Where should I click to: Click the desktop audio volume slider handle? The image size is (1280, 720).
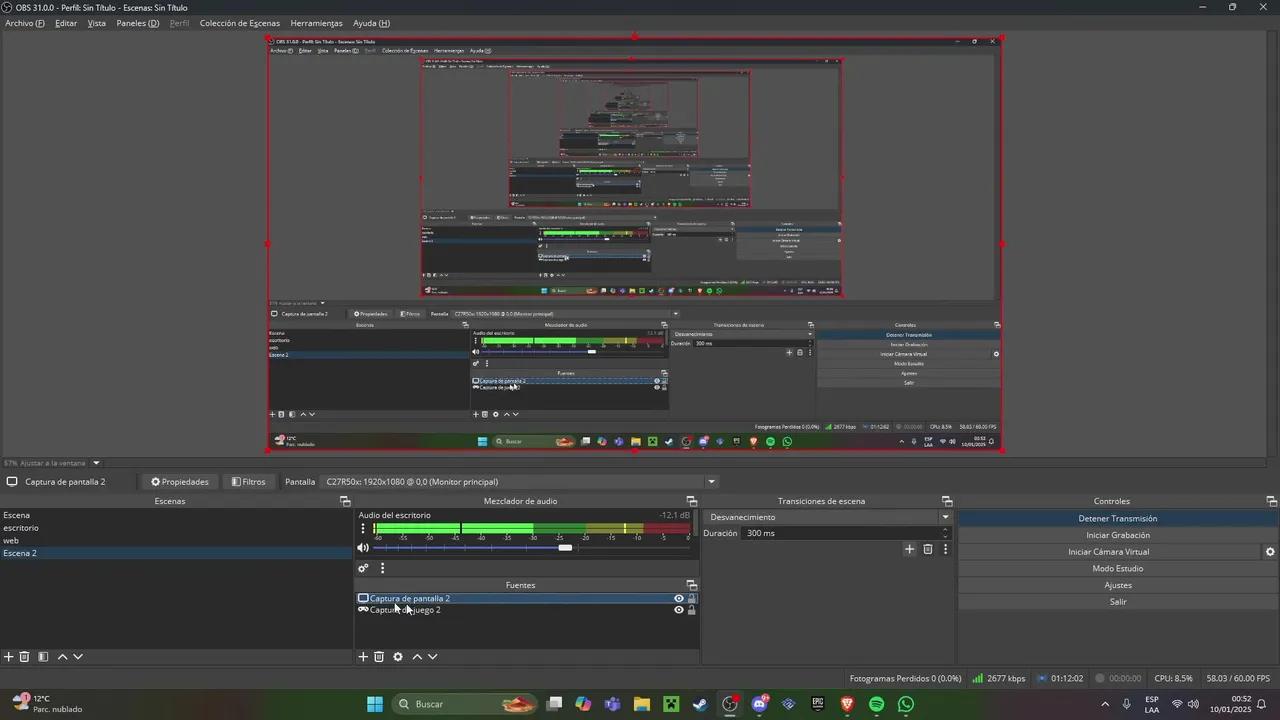(565, 548)
